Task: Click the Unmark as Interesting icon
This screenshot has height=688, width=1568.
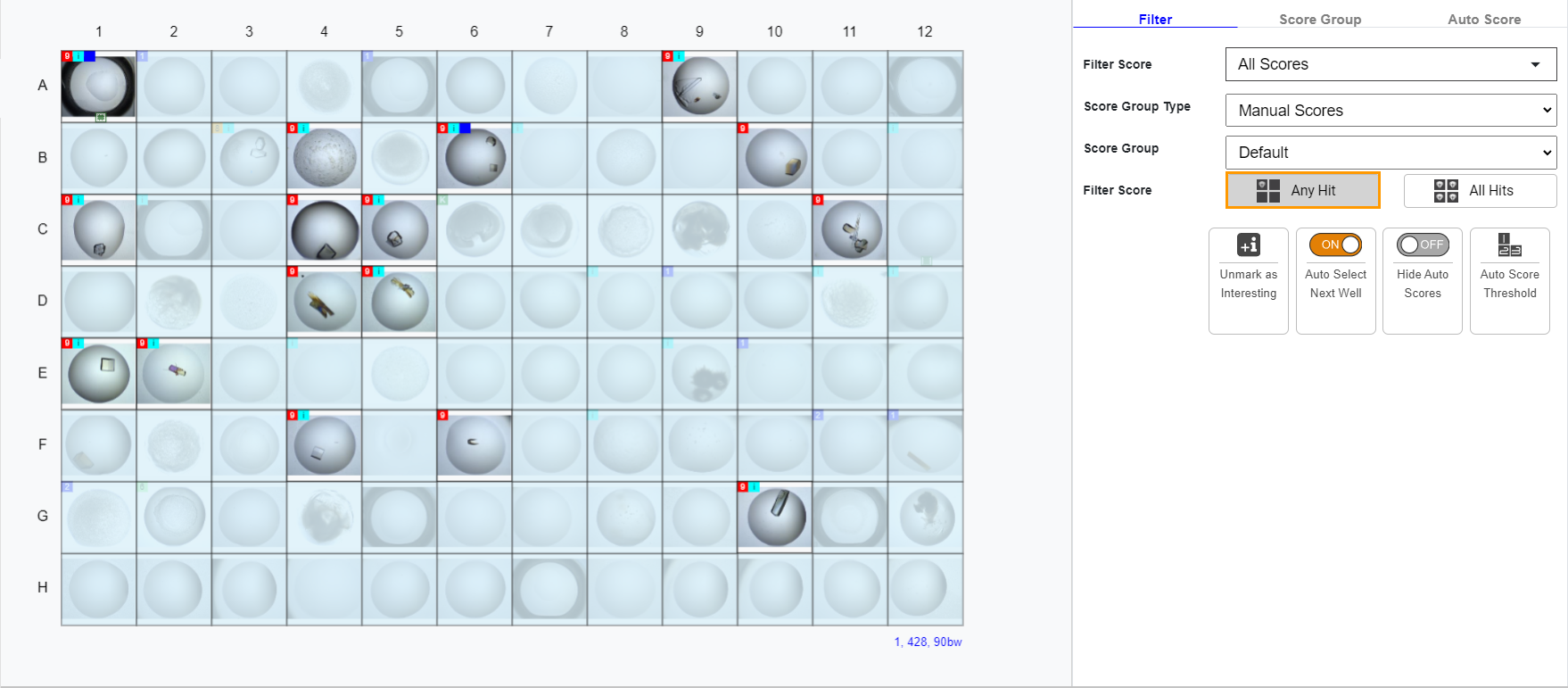Action: (1248, 245)
